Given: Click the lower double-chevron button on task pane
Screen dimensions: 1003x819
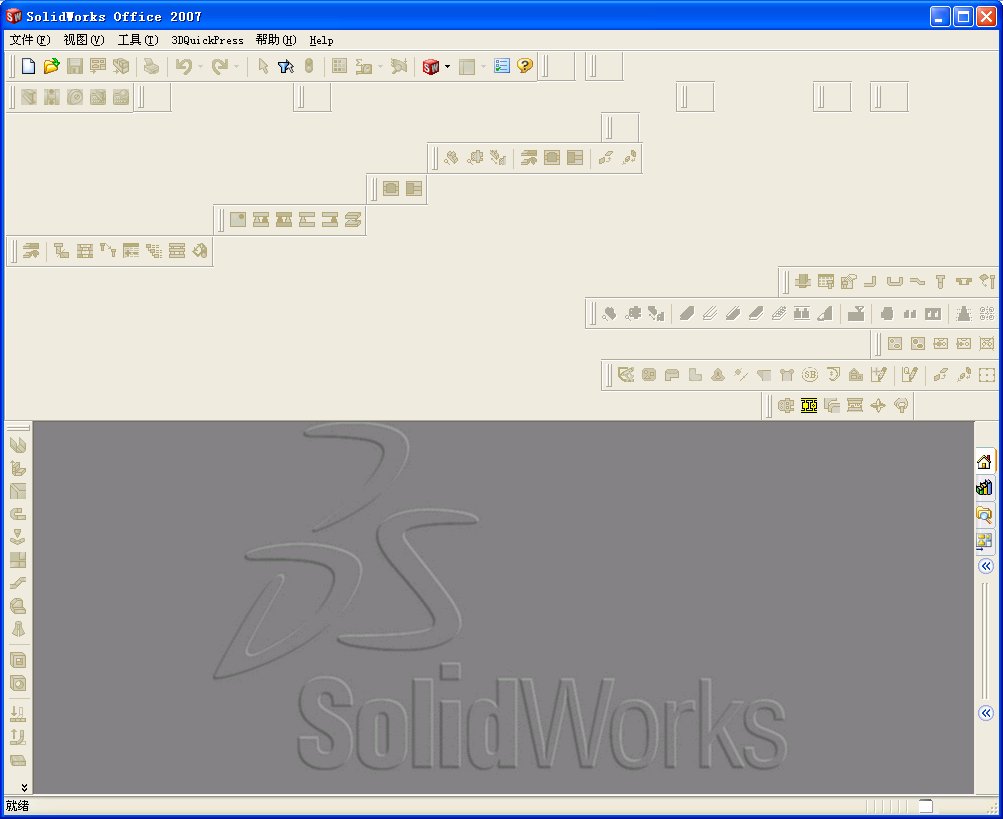Looking at the screenshot, I should 986,713.
